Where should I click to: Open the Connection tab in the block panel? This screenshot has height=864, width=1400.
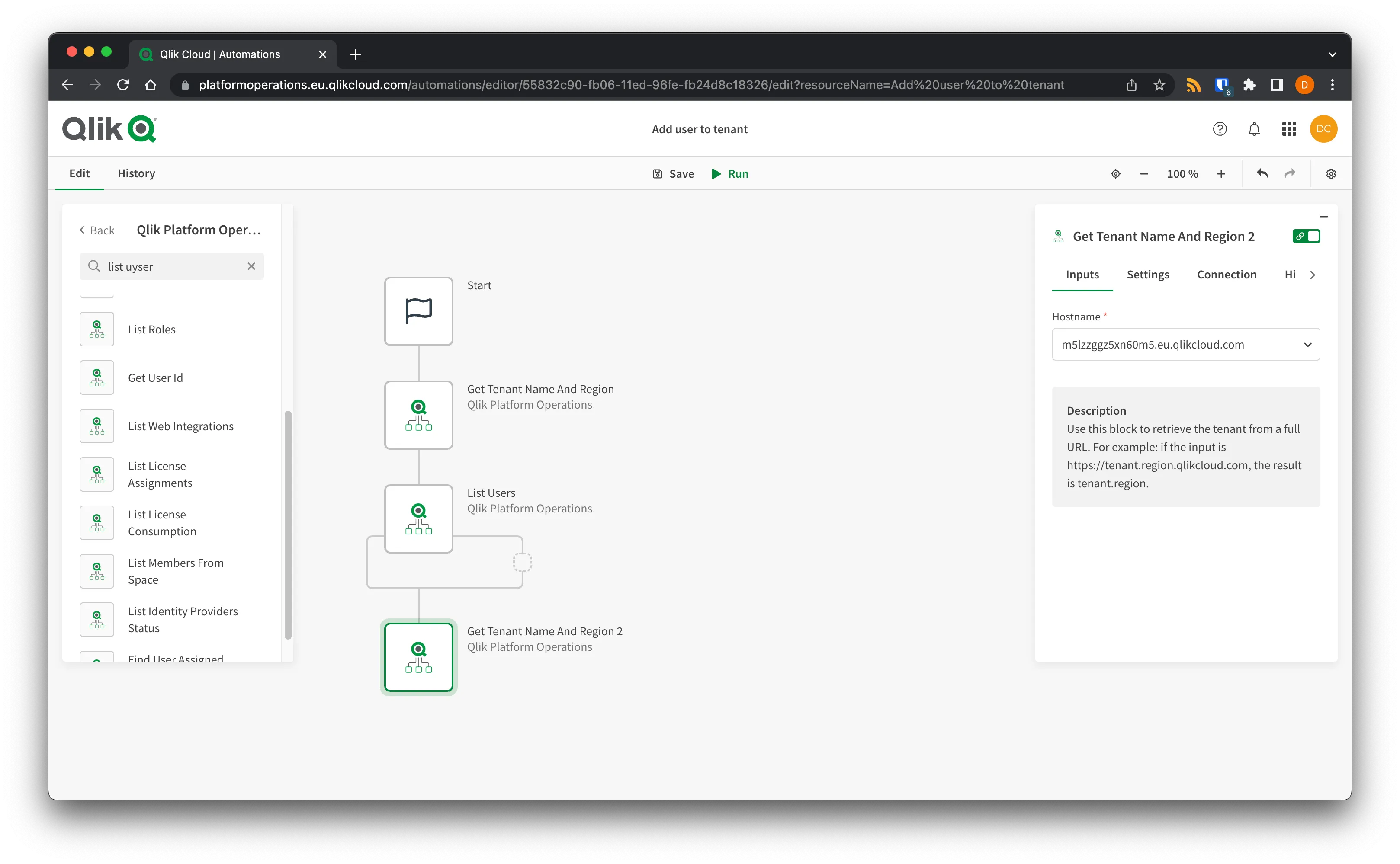(1226, 274)
